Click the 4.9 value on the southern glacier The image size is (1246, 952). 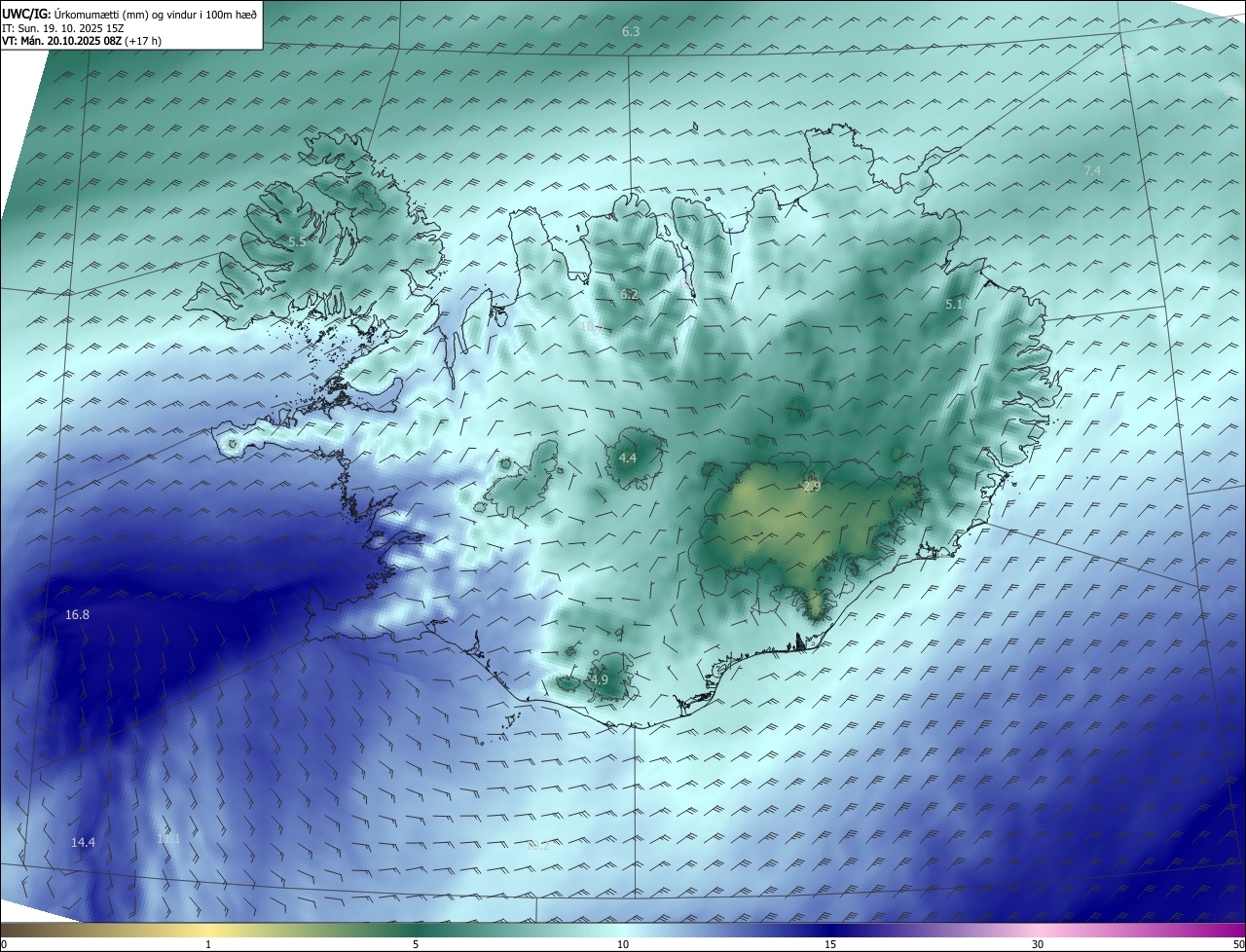599,679
